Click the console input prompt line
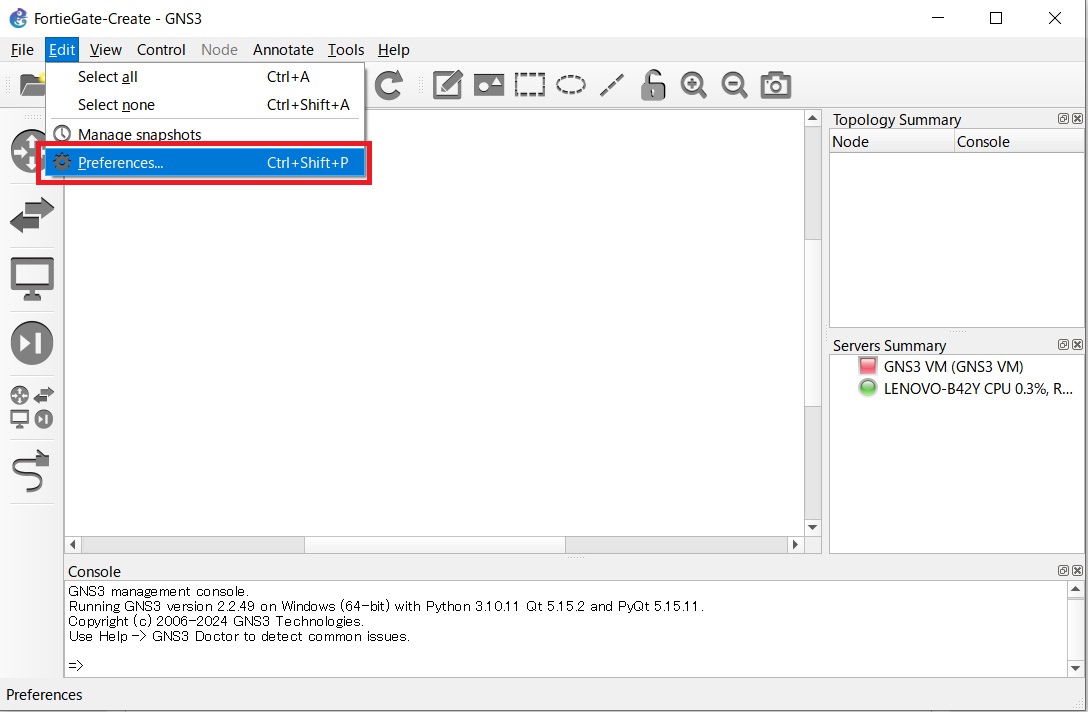The image size is (1088, 712). (x=76, y=666)
